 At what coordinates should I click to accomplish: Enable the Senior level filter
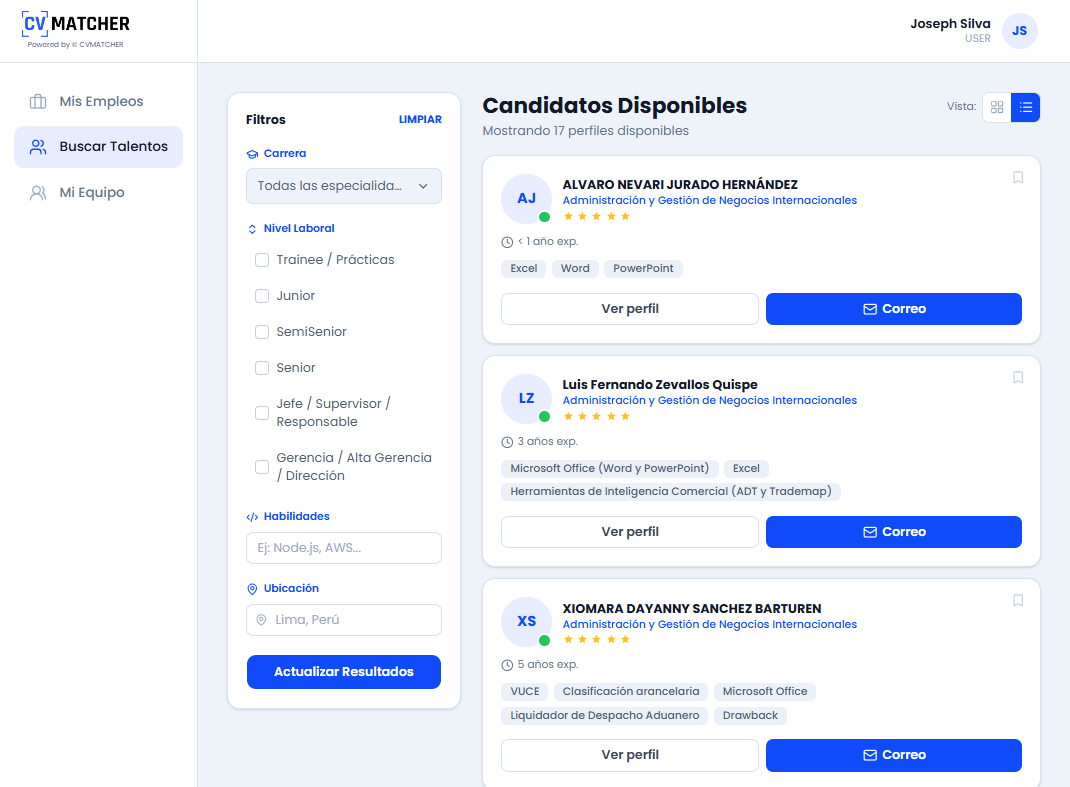[262, 368]
